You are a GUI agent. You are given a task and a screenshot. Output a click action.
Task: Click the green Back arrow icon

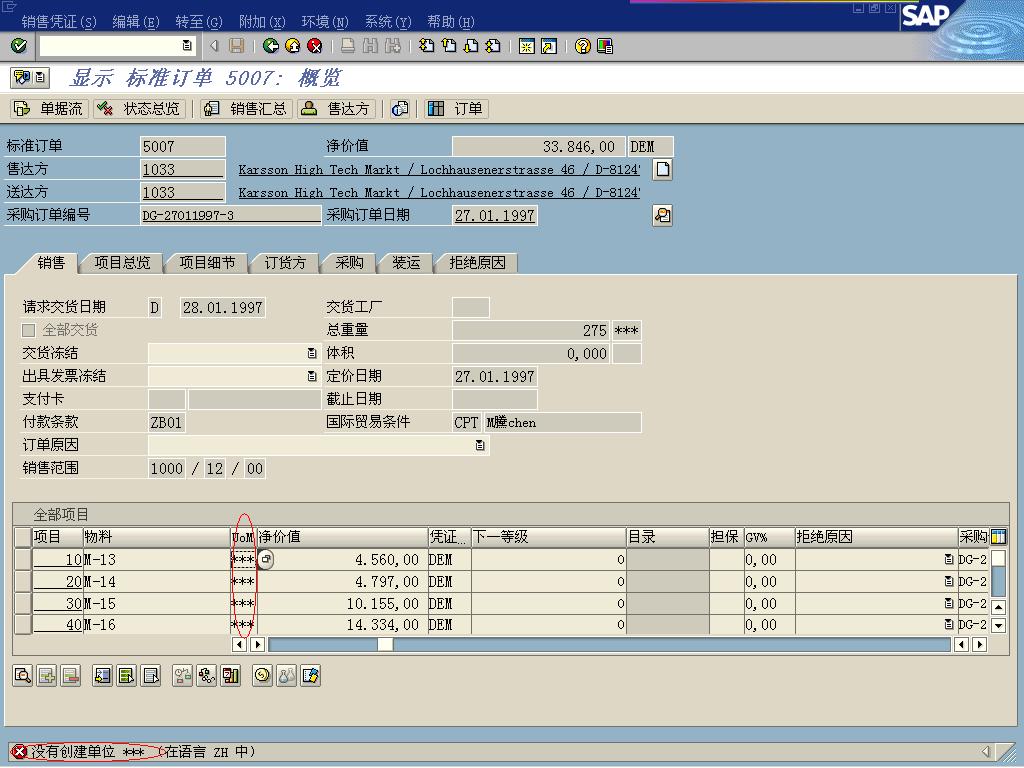pos(271,46)
